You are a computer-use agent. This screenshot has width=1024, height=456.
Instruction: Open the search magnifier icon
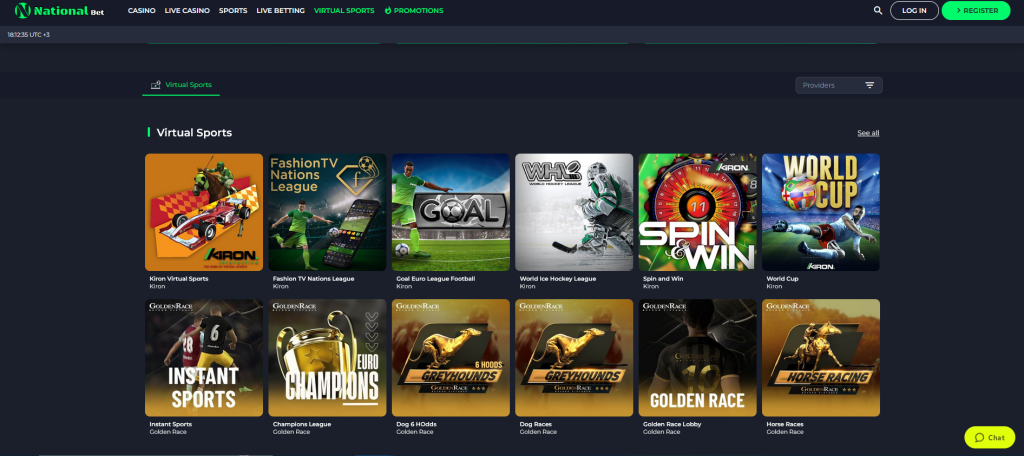click(878, 11)
